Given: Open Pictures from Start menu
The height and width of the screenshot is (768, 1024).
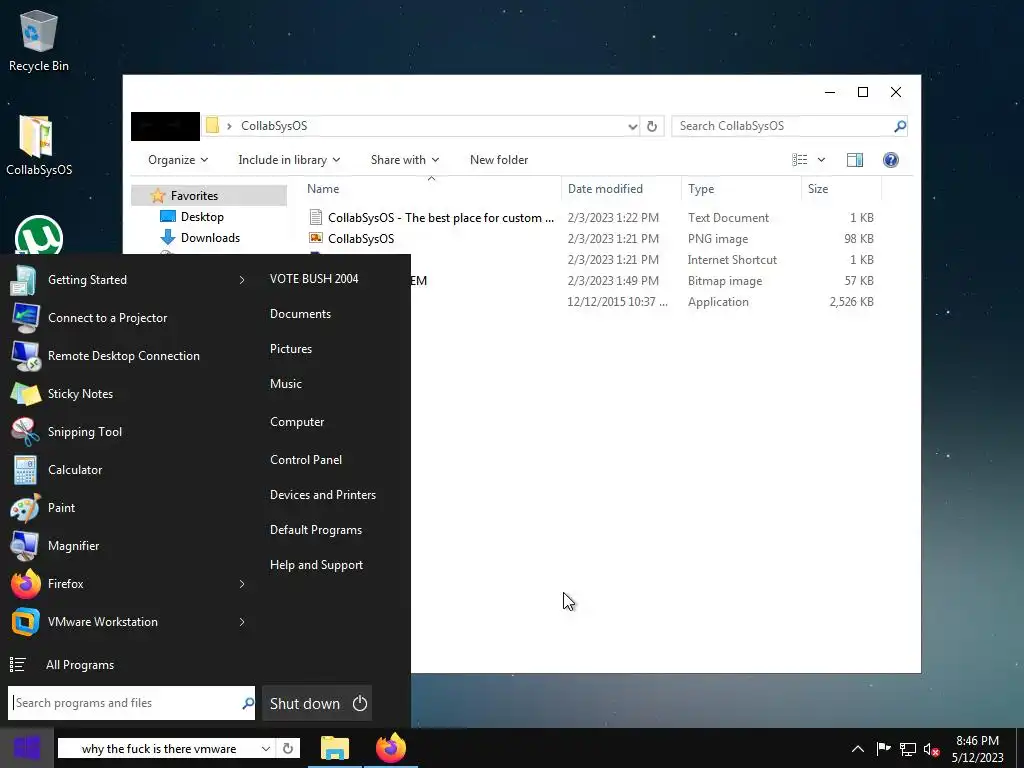Looking at the screenshot, I should [x=291, y=349].
